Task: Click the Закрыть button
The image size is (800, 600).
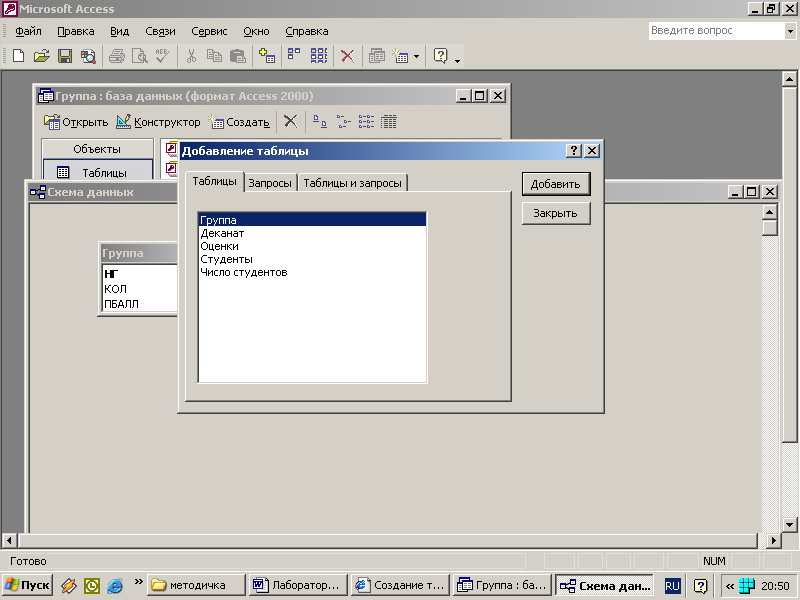Action: 556,213
